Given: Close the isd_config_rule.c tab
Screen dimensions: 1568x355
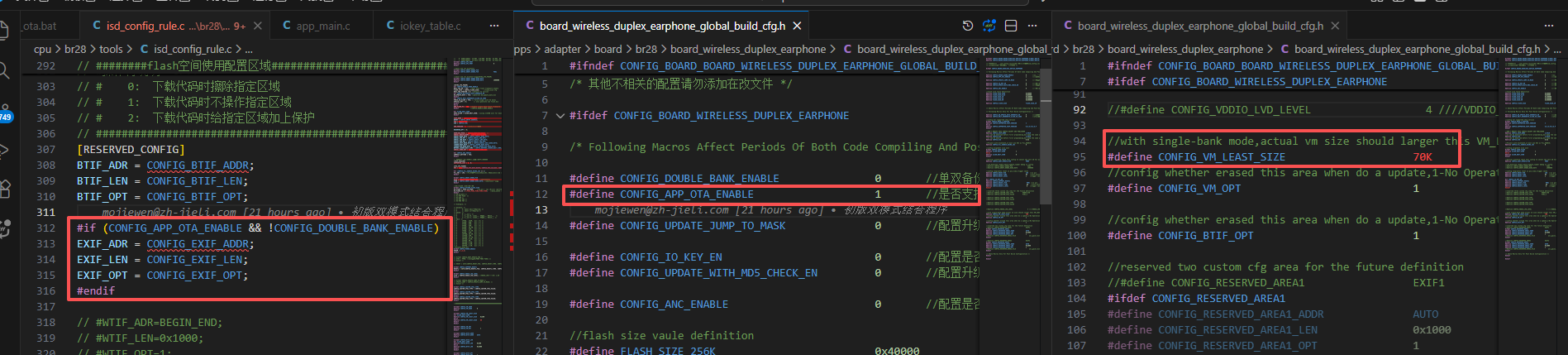Looking at the screenshot, I should coord(258,26).
